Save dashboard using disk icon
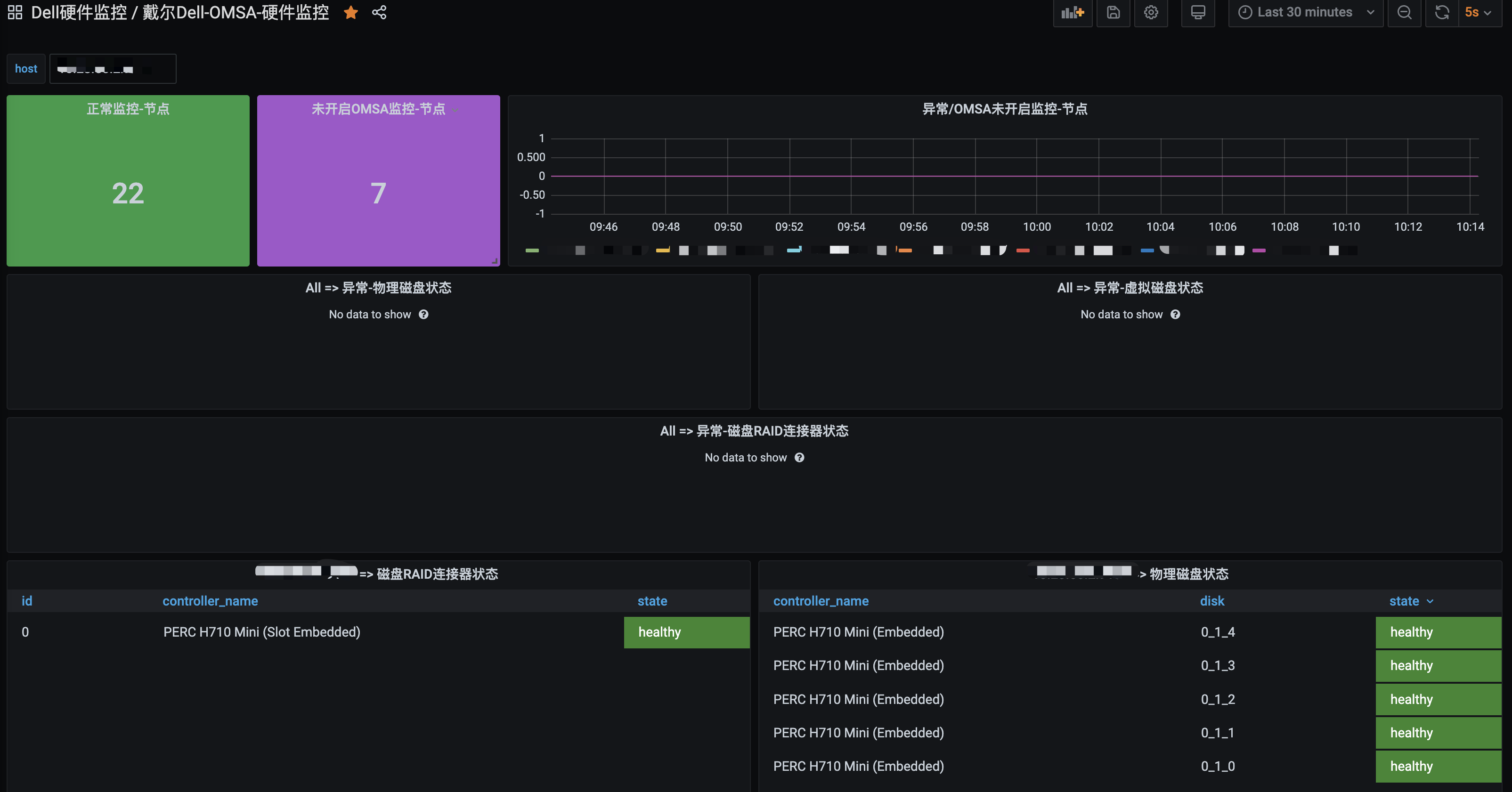Screen dimensions: 1512x792 (1113, 12)
